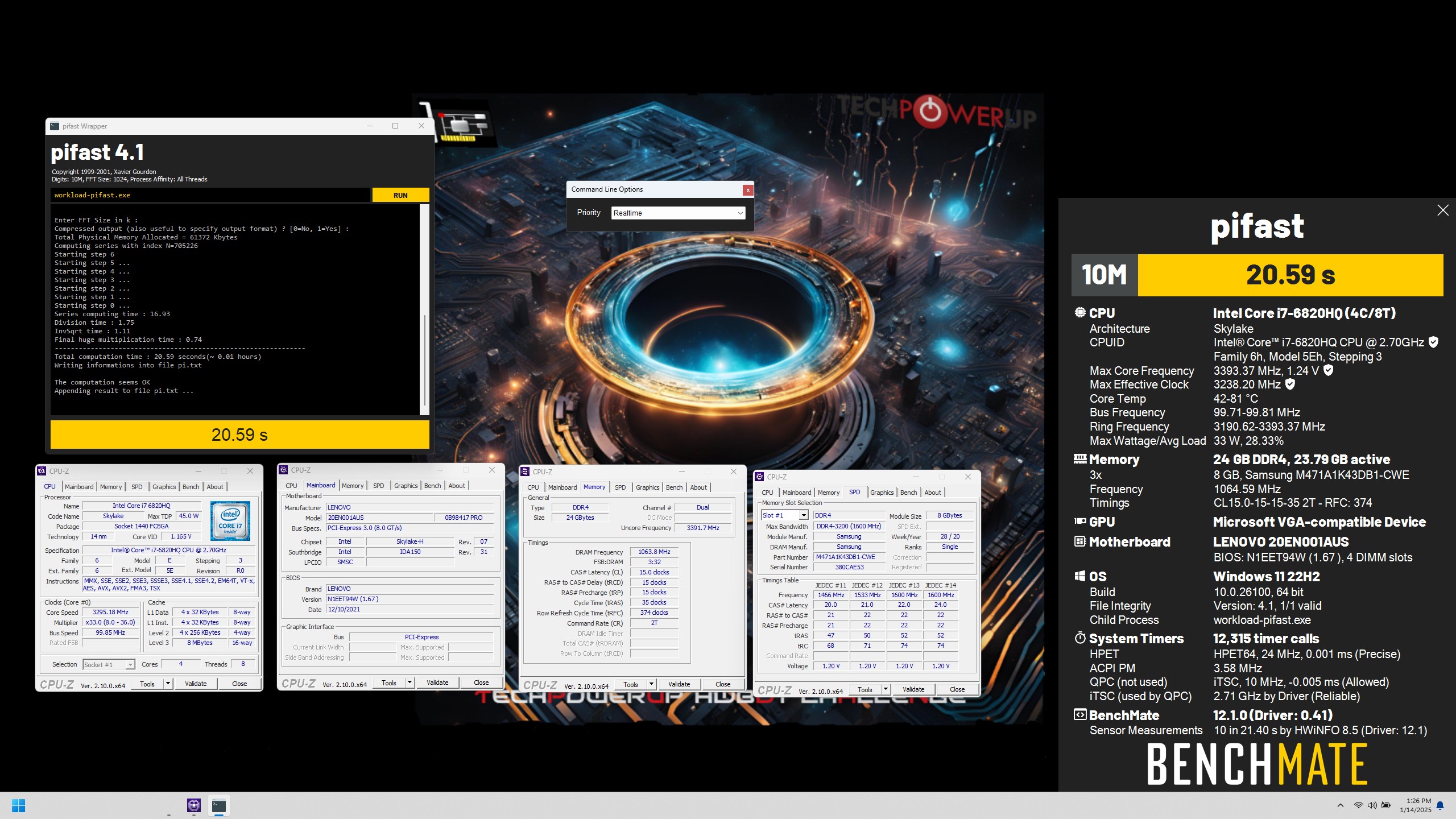Click the pifast Wrapper title bar icon

click(55, 126)
